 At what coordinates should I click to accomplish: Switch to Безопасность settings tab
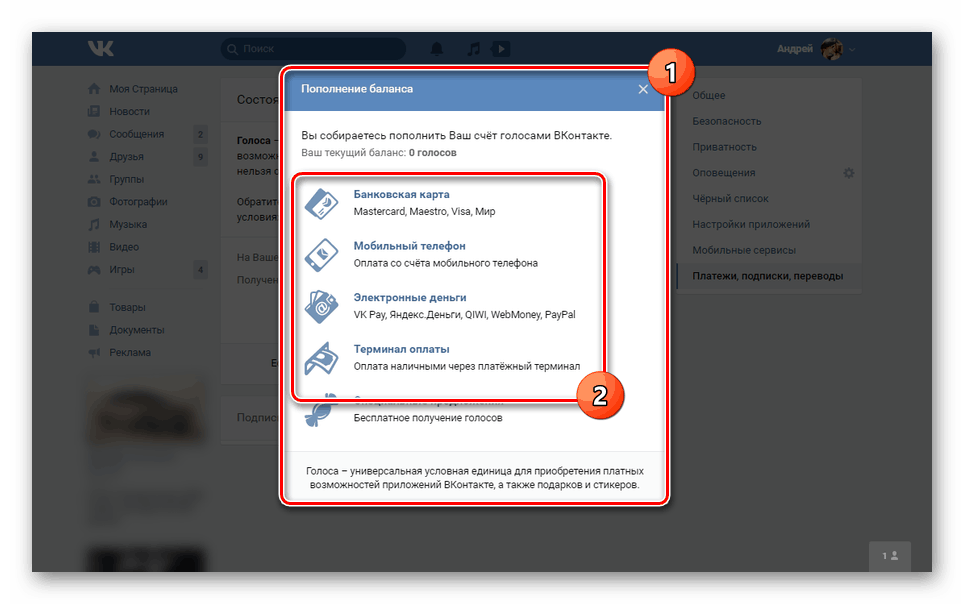point(727,121)
